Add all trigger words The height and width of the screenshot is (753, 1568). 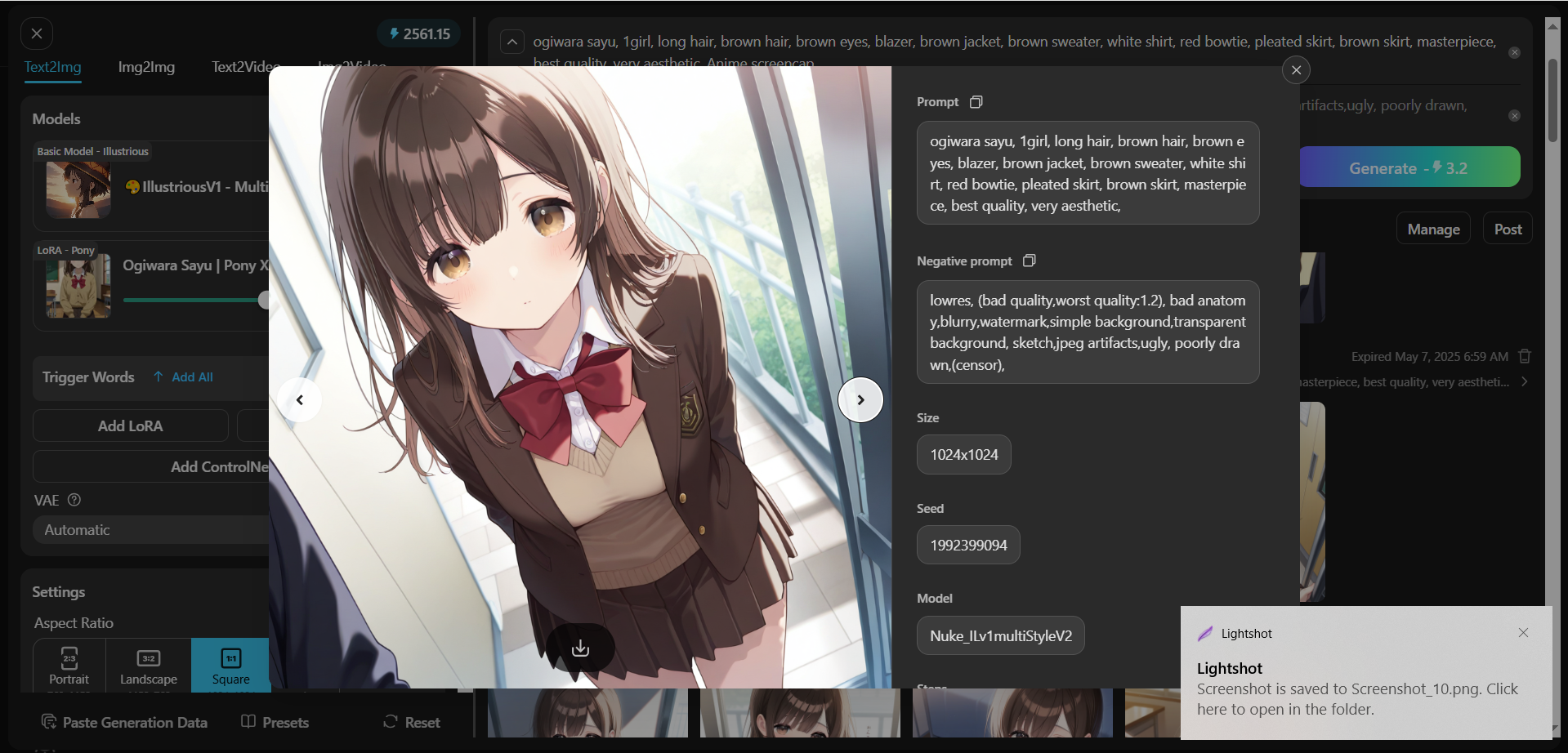(184, 377)
